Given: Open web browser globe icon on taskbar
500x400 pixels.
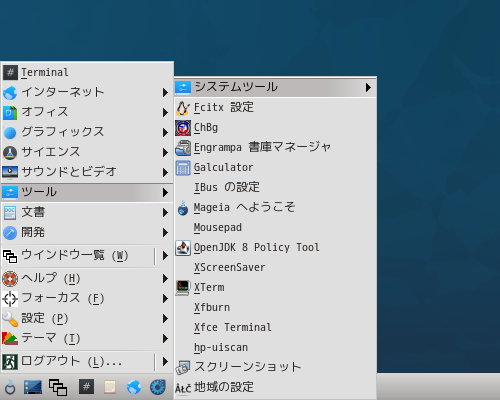Looking at the screenshot, I should (x=134, y=387).
